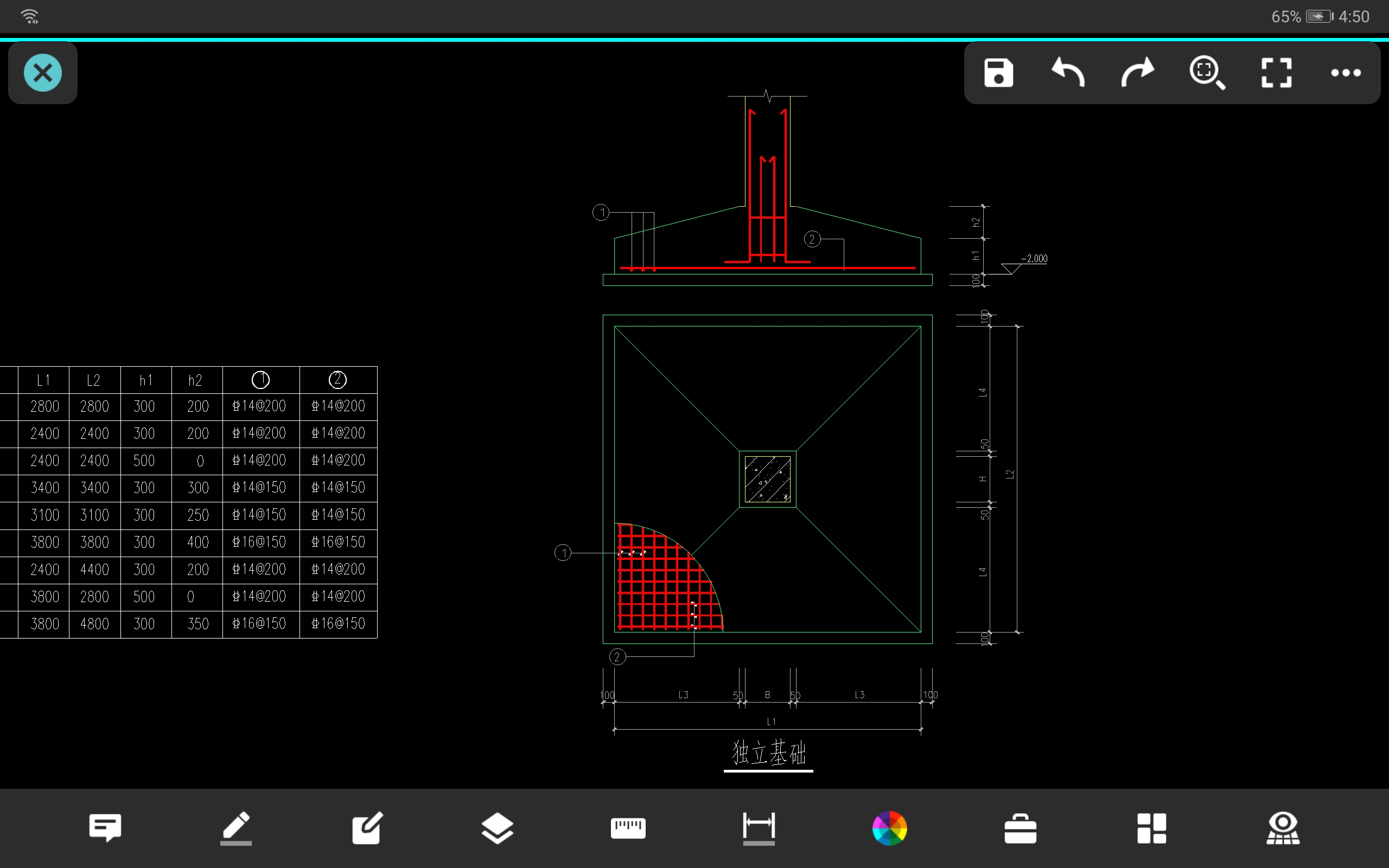The width and height of the screenshot is (1389, 868).
Task: Open the color wheel picker
Action: 890,828
